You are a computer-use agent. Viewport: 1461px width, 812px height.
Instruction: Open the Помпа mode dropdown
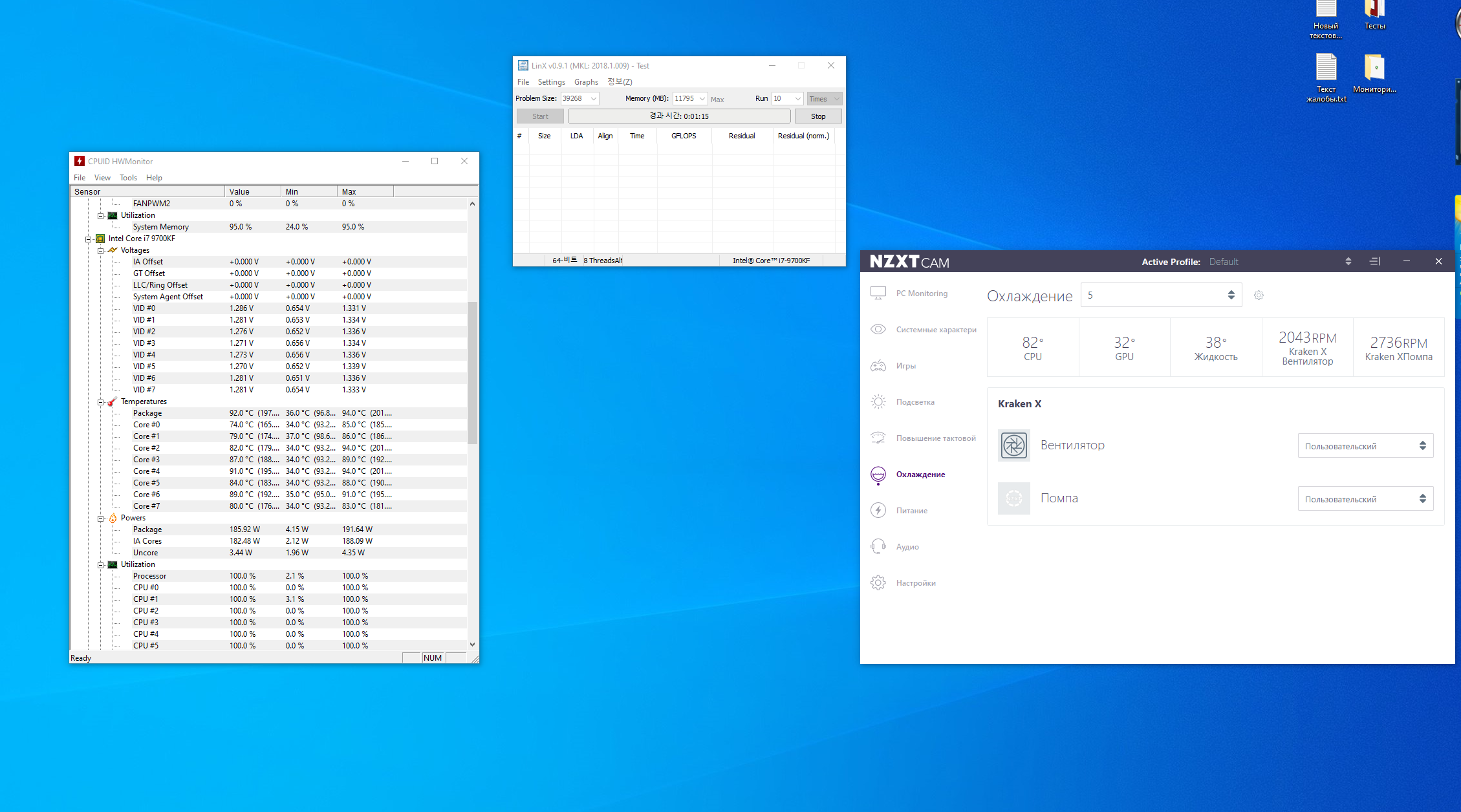1365,499
